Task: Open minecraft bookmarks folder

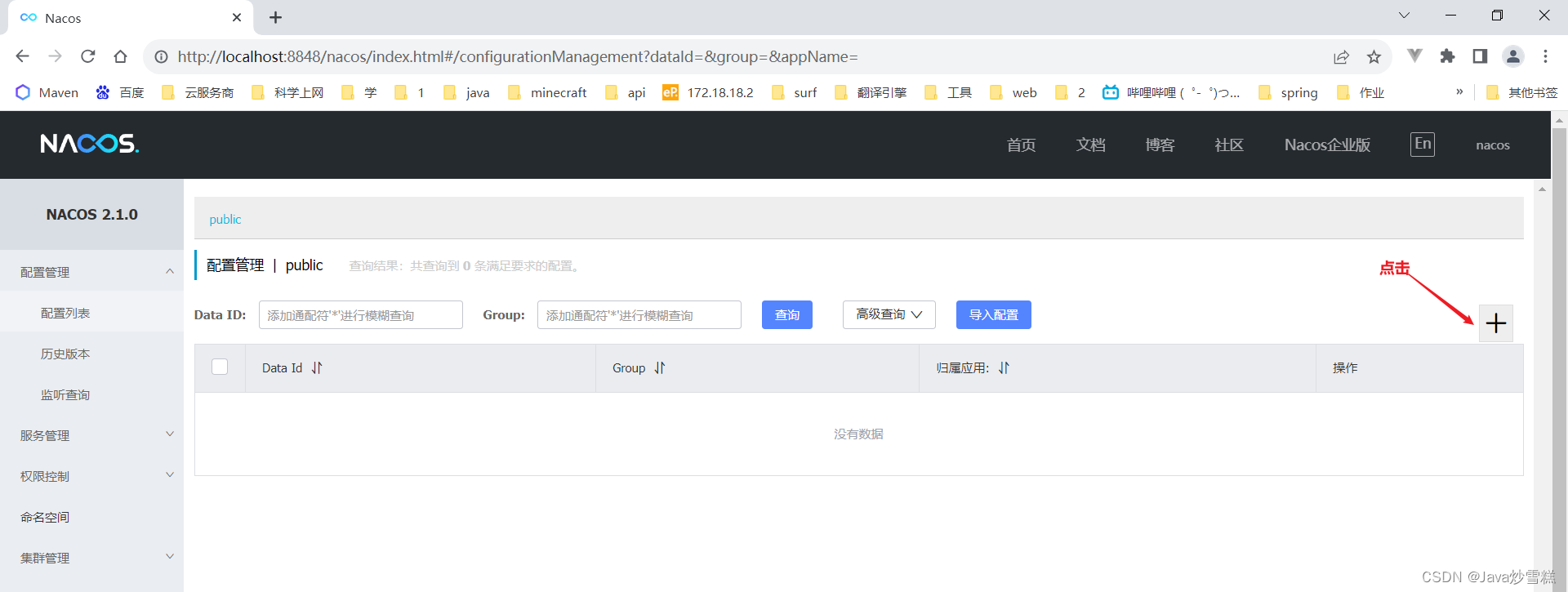Action: [x=547, y=92]
